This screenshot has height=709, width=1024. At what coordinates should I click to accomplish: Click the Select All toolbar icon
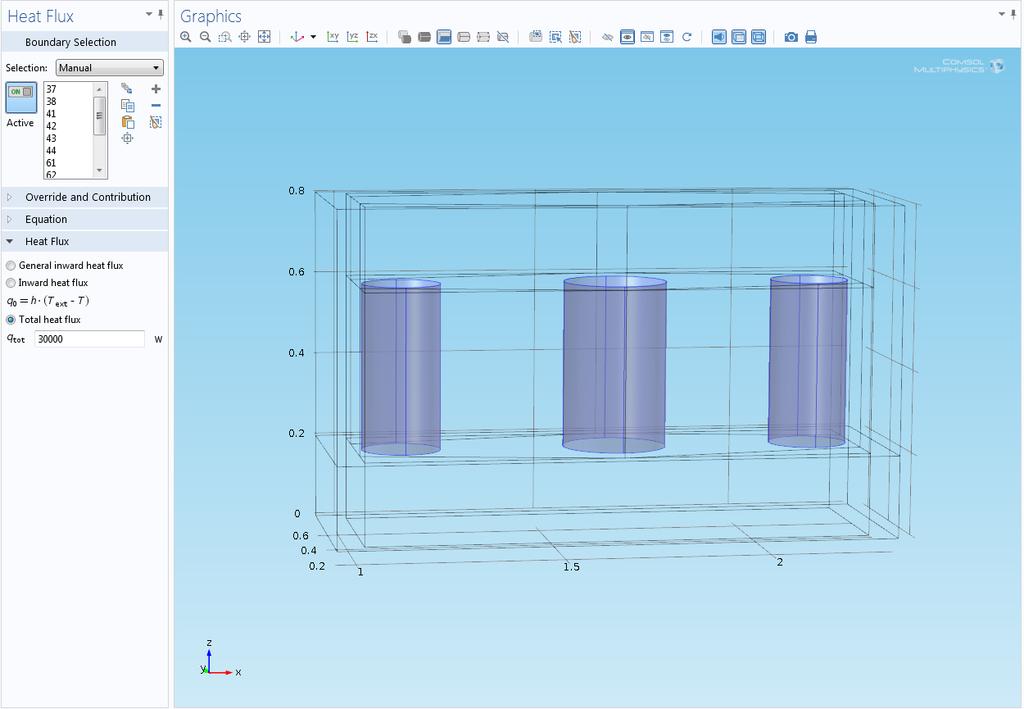point(536,37)
